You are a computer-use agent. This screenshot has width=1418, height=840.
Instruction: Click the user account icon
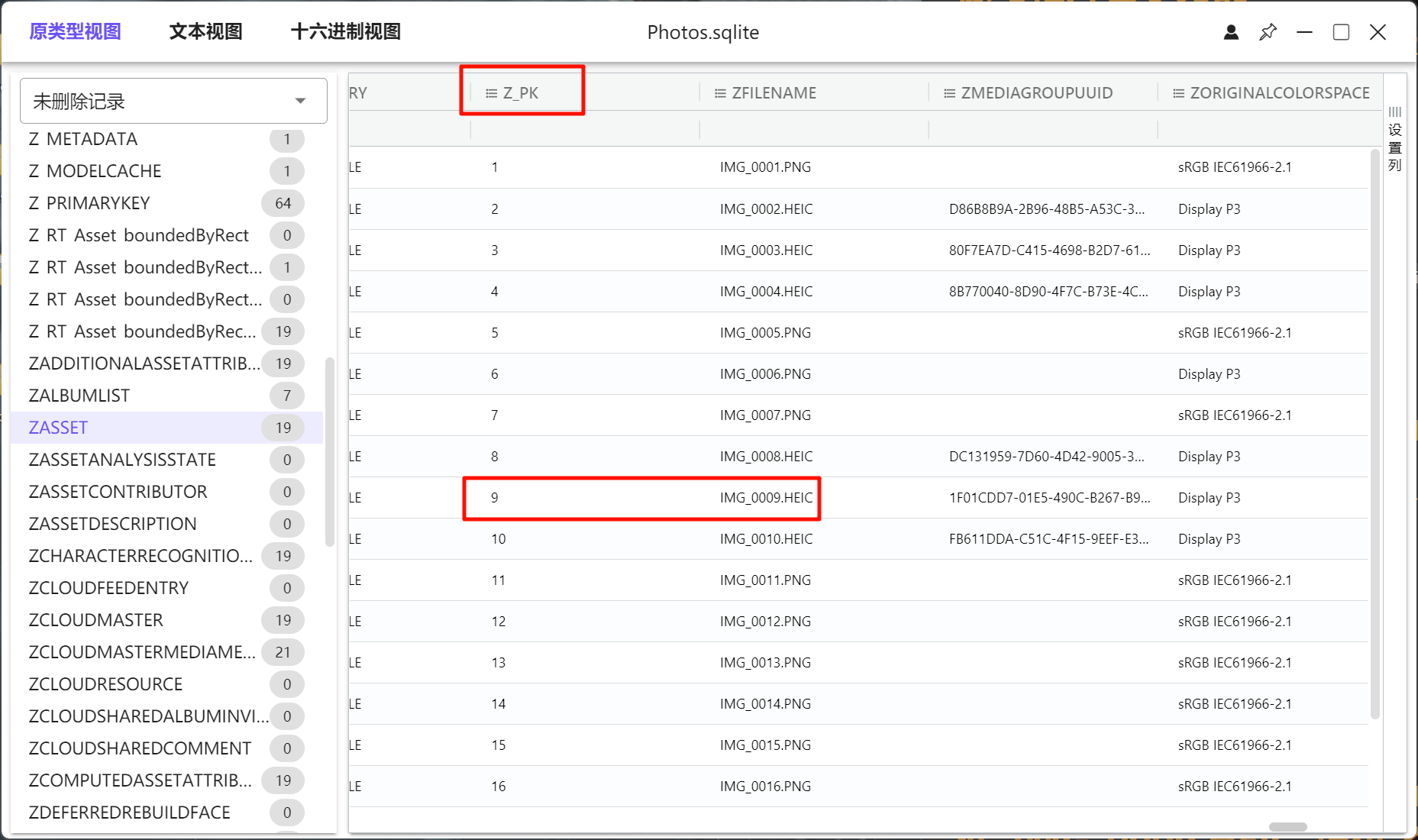[1231, 32]
